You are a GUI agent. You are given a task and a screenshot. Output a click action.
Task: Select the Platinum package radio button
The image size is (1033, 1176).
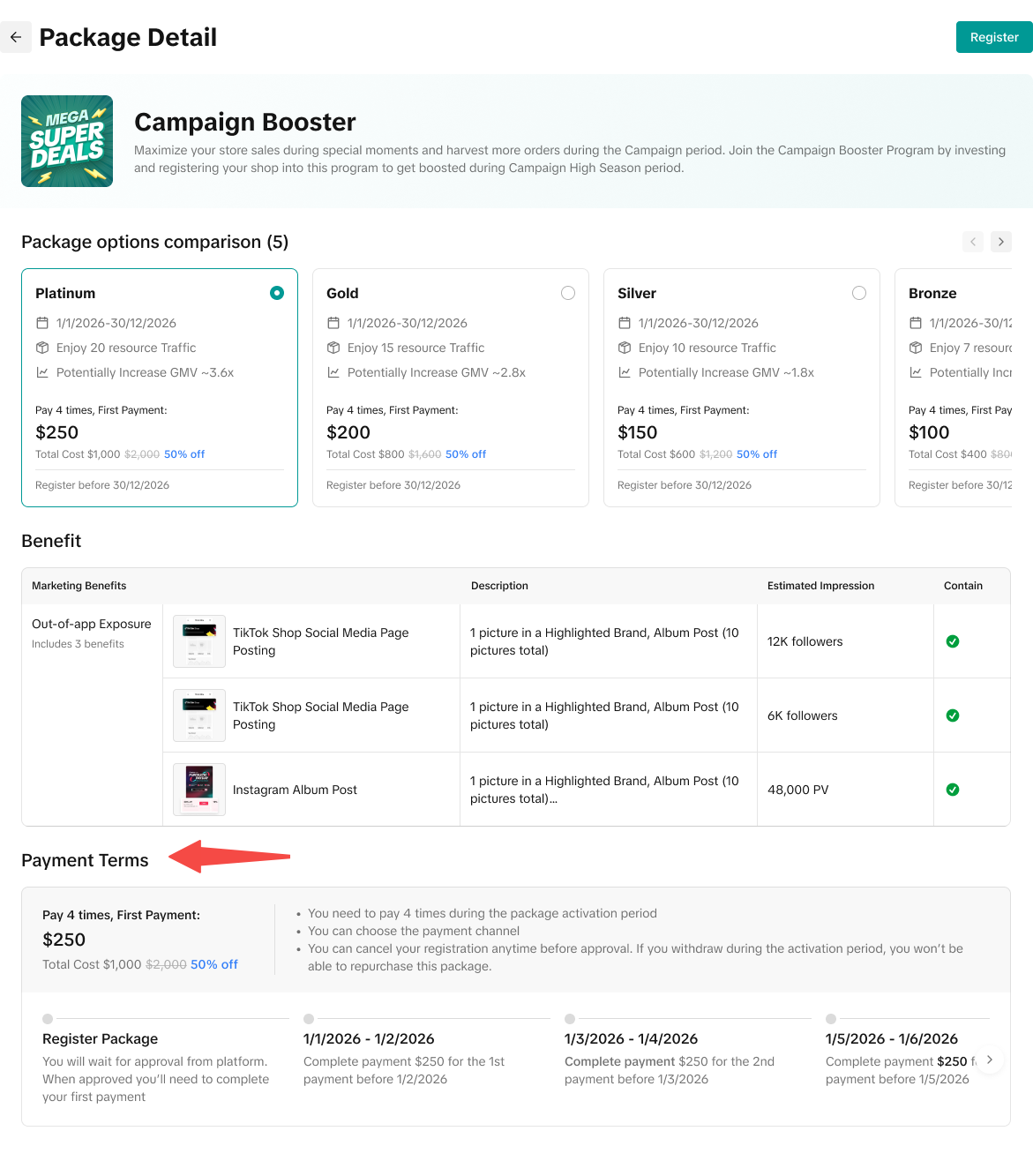point(277,293)
